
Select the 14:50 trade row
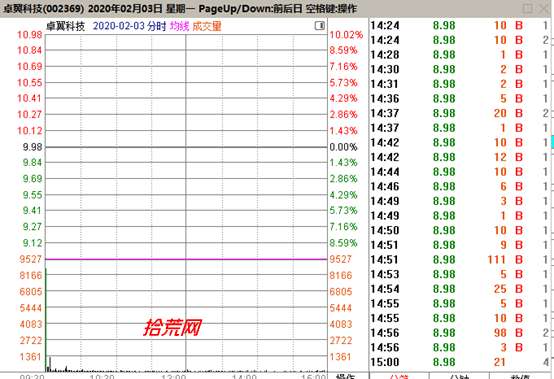[x=460, y=230]
